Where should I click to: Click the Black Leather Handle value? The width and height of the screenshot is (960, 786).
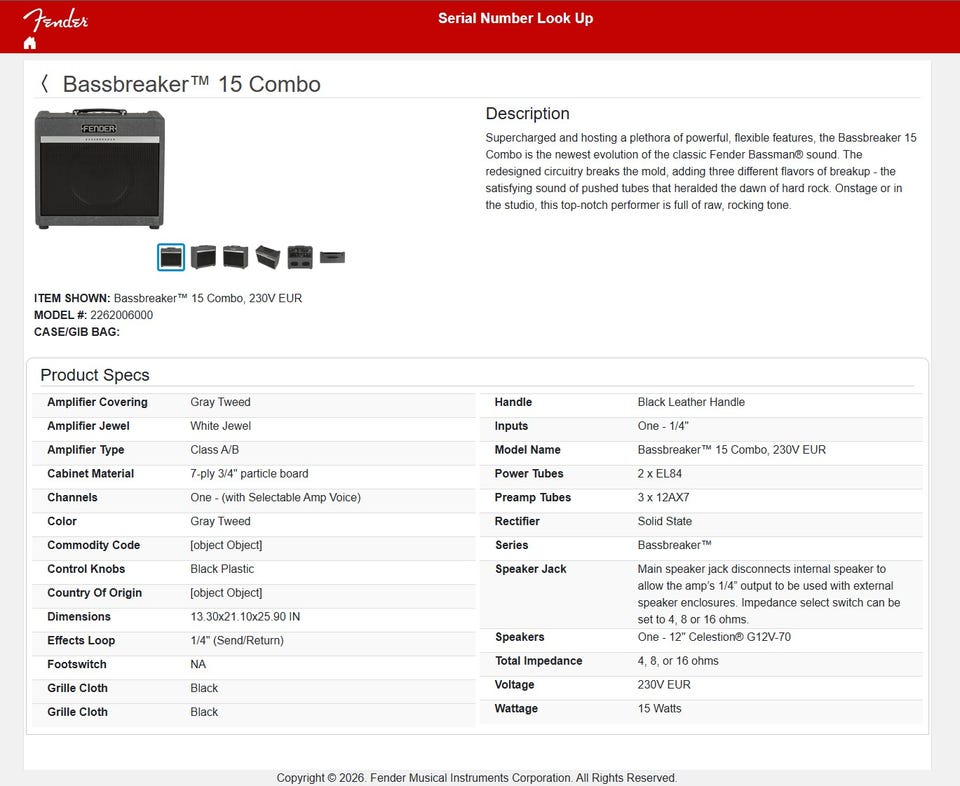pos(691,402)
